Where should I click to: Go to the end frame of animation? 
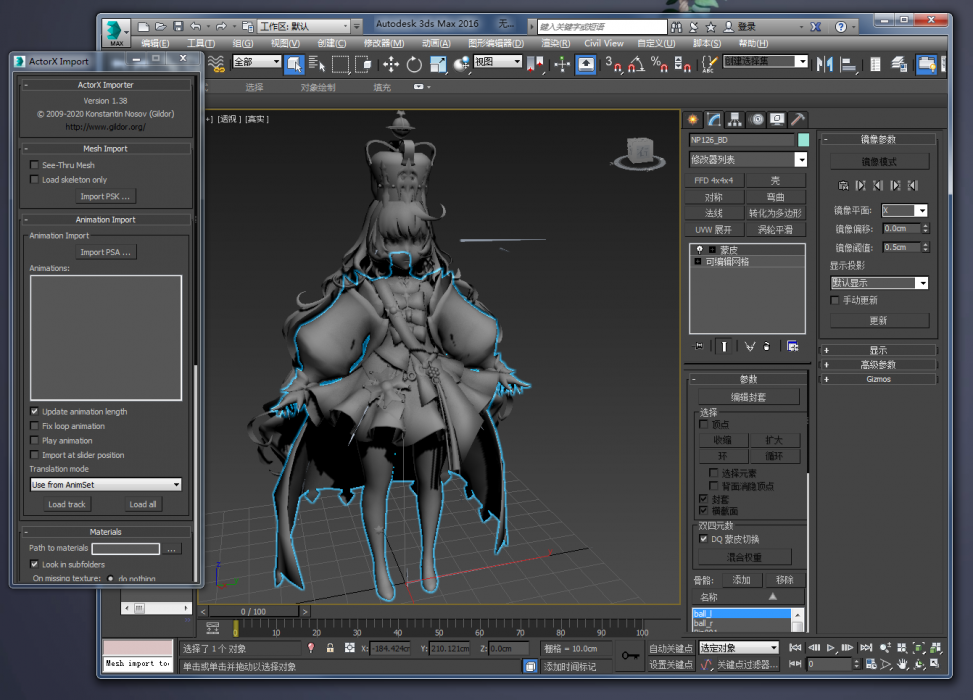tap(867, 648)
